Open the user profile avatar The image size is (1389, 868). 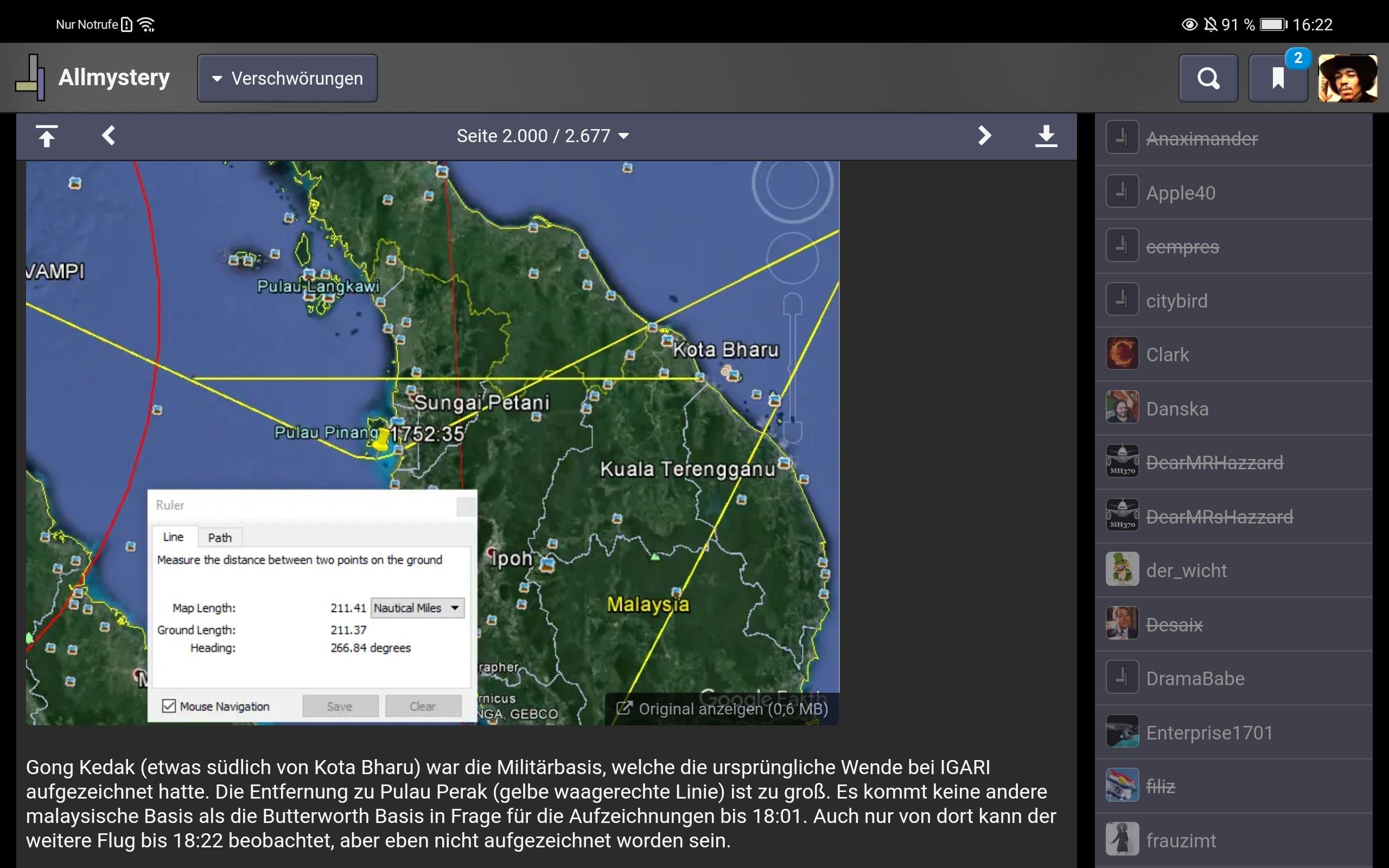(x=1348, y=78)
